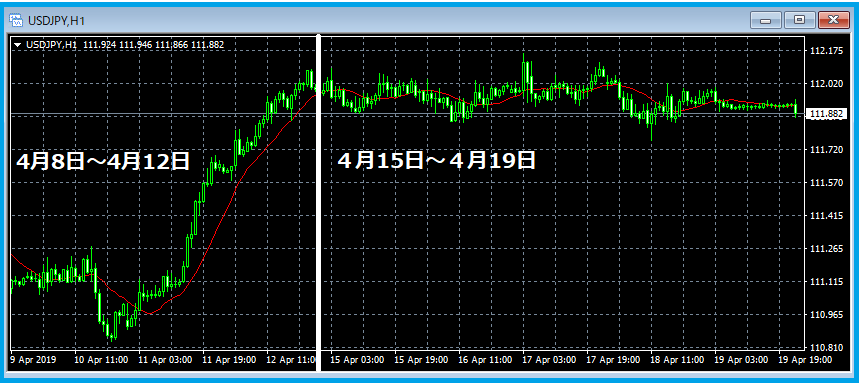Click the 15 Apr 19:00 time label
Image resolution: width=862 pixels, height=385 pixels.
422,360
